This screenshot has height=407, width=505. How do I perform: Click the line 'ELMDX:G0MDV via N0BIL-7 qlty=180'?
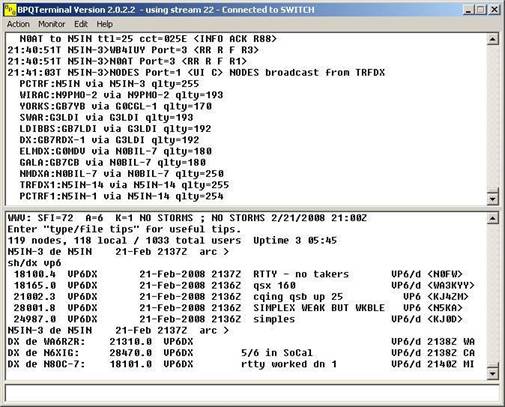point(115,151)
